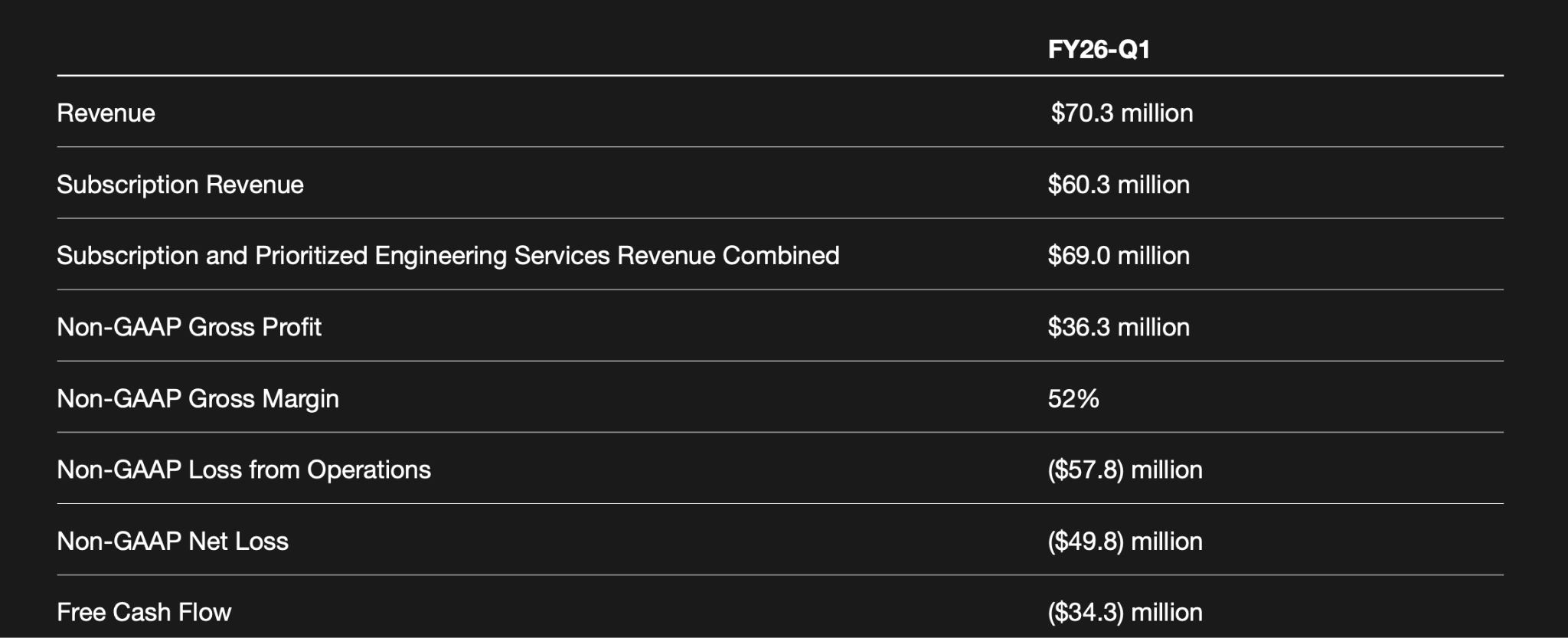Click the Subscription Revenue row label
Screen dimensions: 1568x638
pyautogui.click(x=180, y=185)
